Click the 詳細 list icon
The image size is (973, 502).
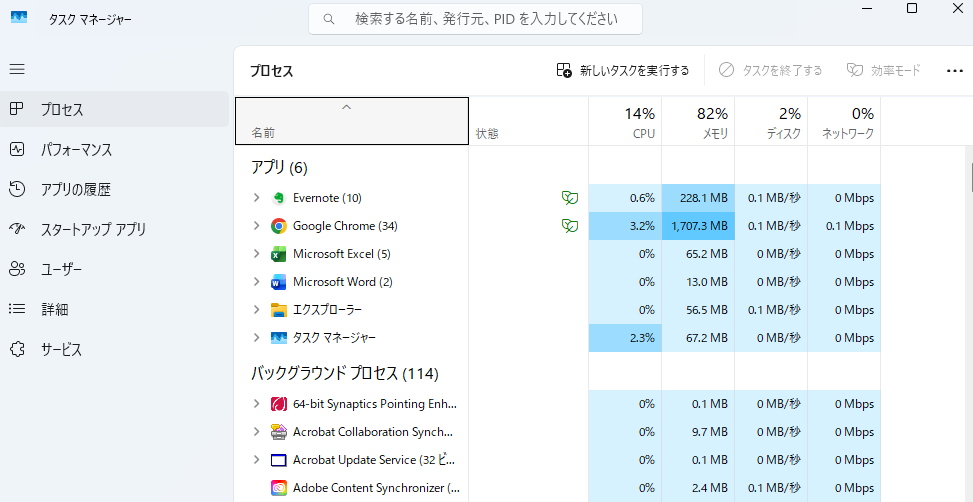pyautogui.click(x=17, y=309)
